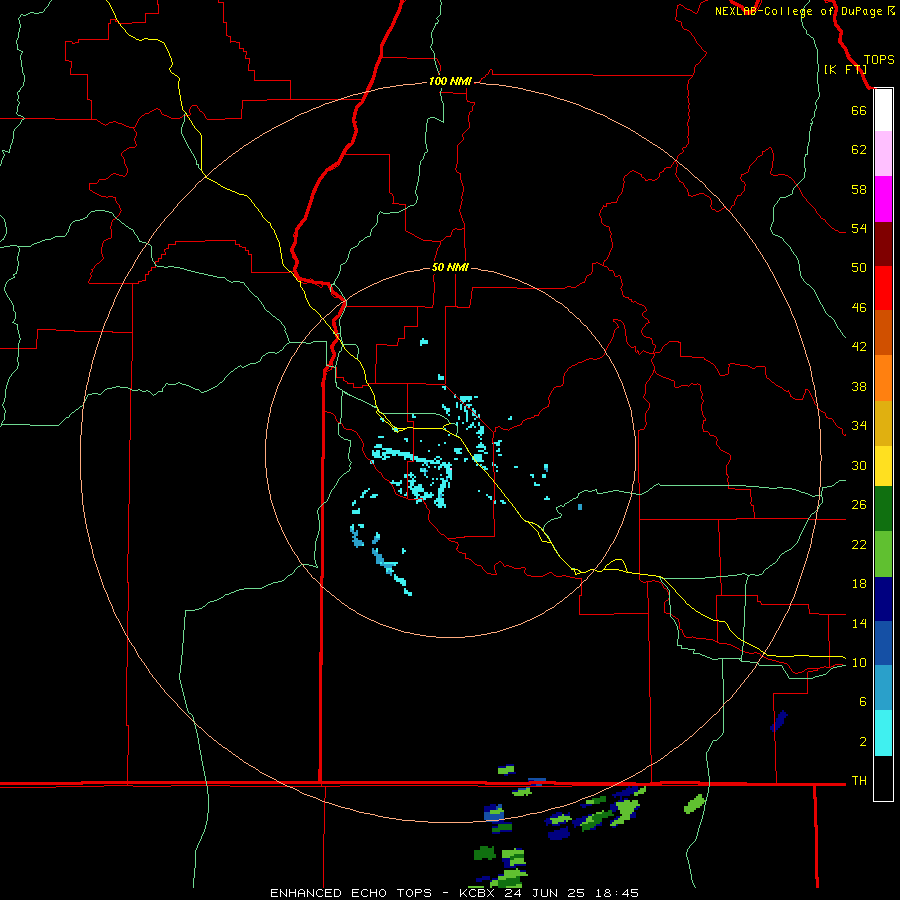
Task: Pick the cyan 2 kft legend swatch
Action: [883, 733]
